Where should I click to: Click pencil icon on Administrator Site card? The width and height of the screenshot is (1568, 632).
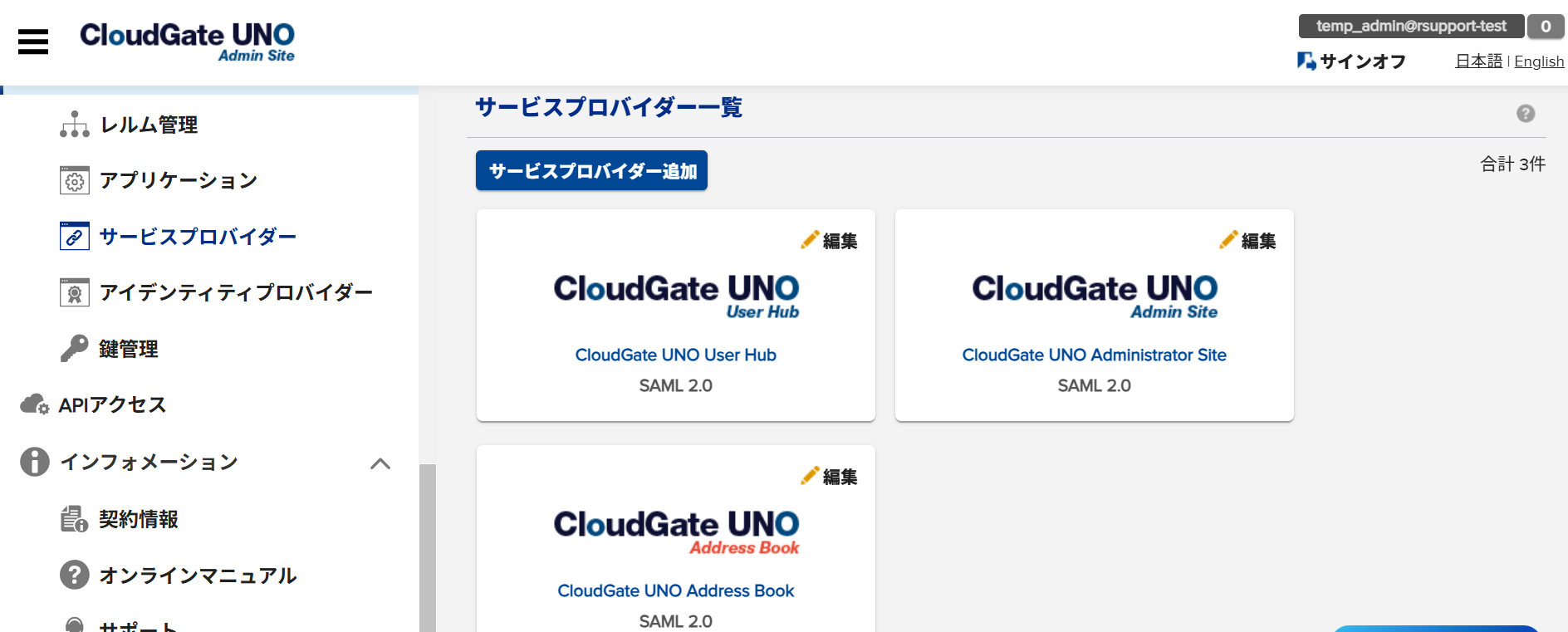(1228, 240)
